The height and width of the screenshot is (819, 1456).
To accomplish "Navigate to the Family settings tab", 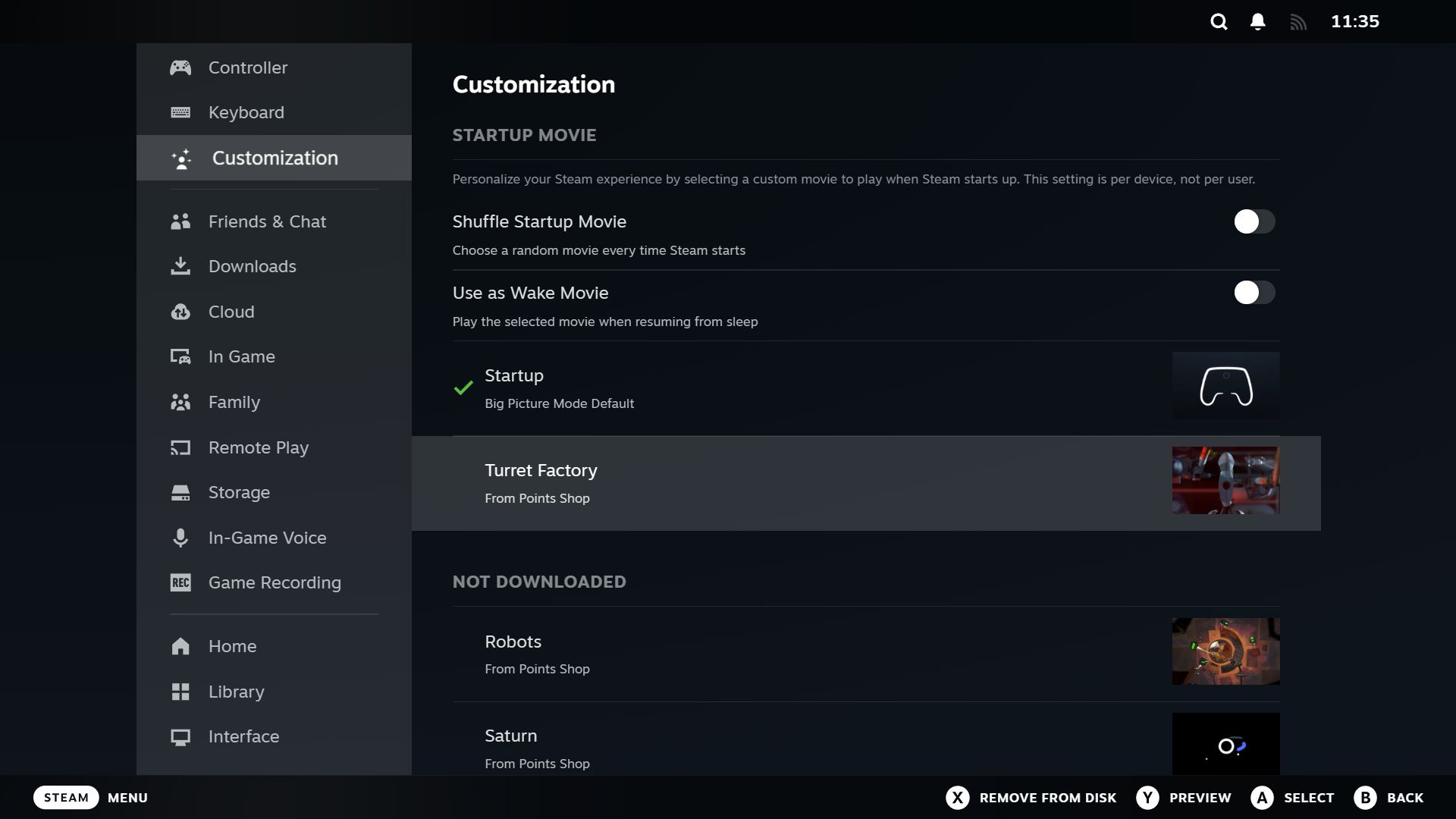I will pyautogui.click(x=234, y=403).
